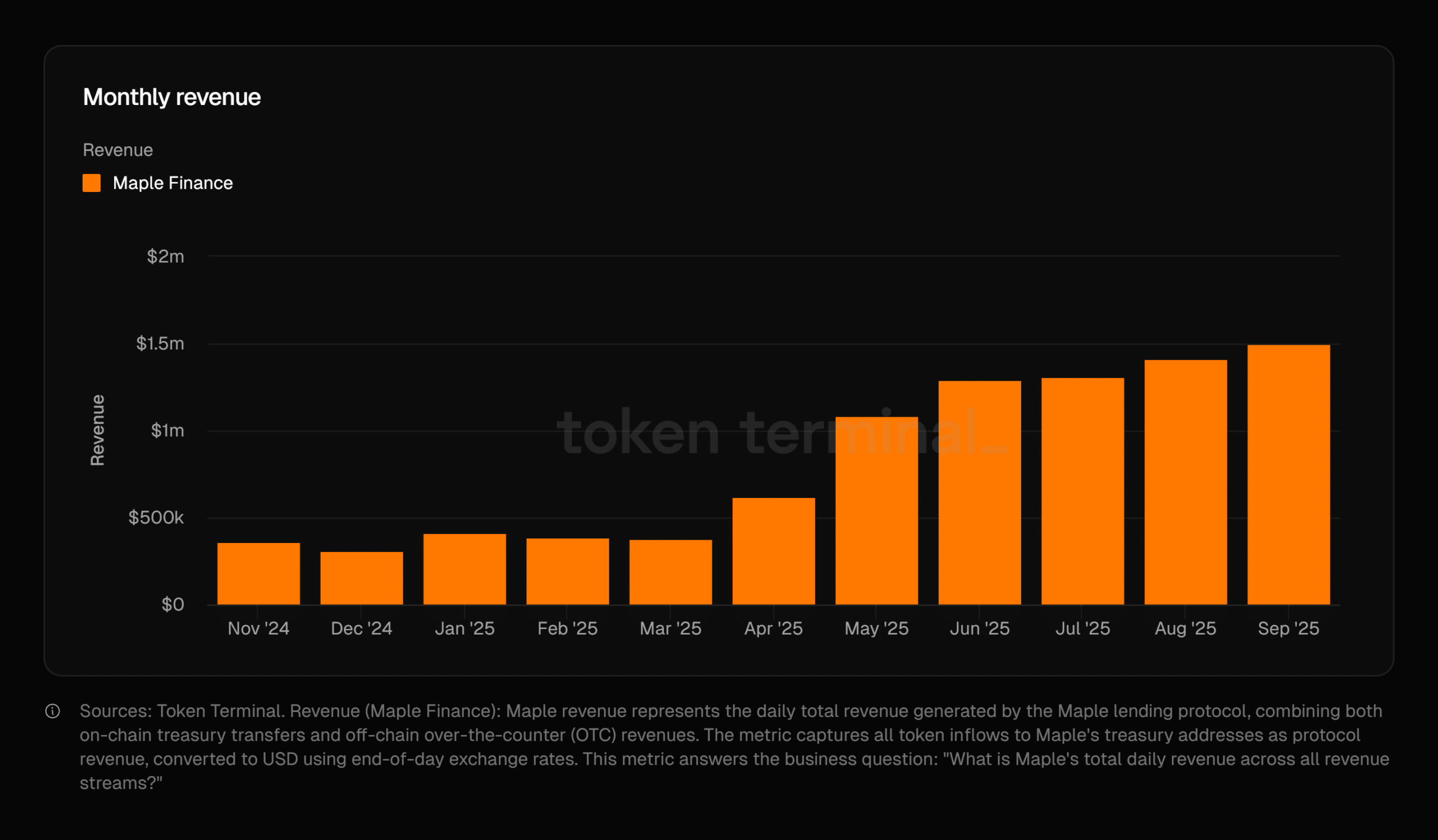
Task: Toggle the Maple Finance legend label
Action: (172, 183)
